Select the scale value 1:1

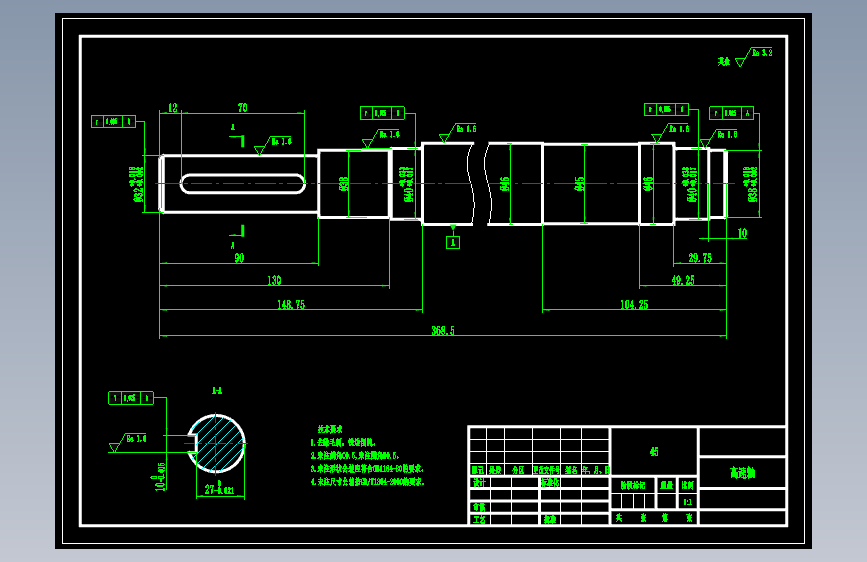tap(688, 502)
